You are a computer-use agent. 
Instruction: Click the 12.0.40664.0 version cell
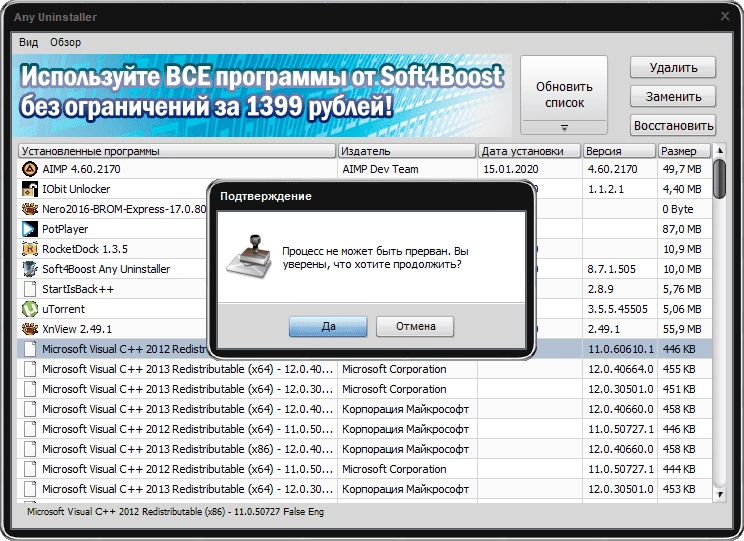[621, 369]
